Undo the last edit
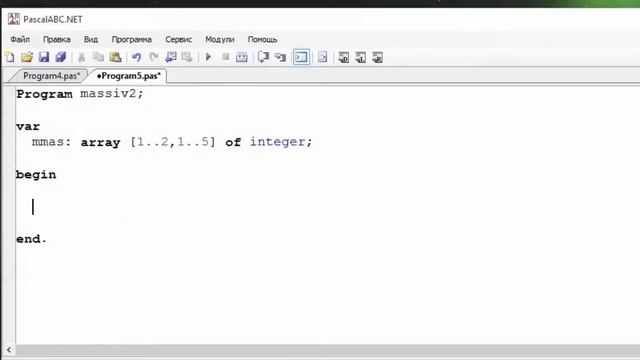640x360 pixels. point(136,57)
